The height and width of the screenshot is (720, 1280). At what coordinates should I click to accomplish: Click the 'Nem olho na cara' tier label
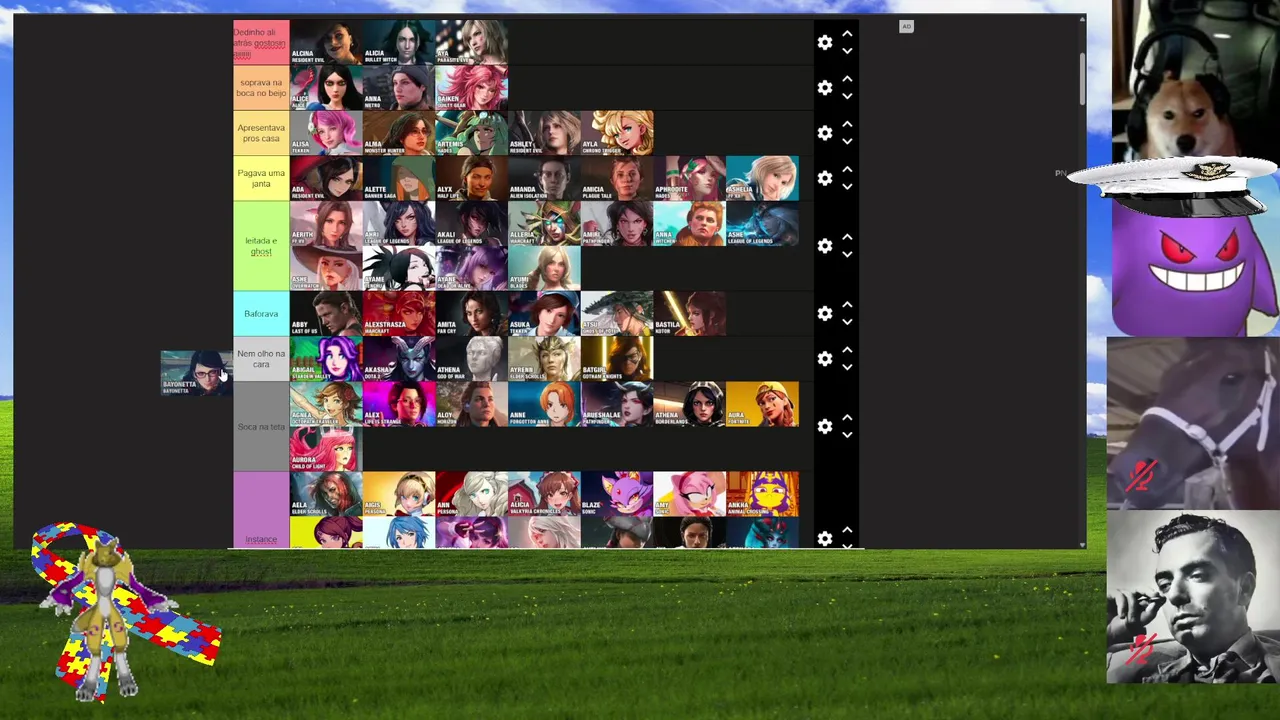[x=261, y=359]
